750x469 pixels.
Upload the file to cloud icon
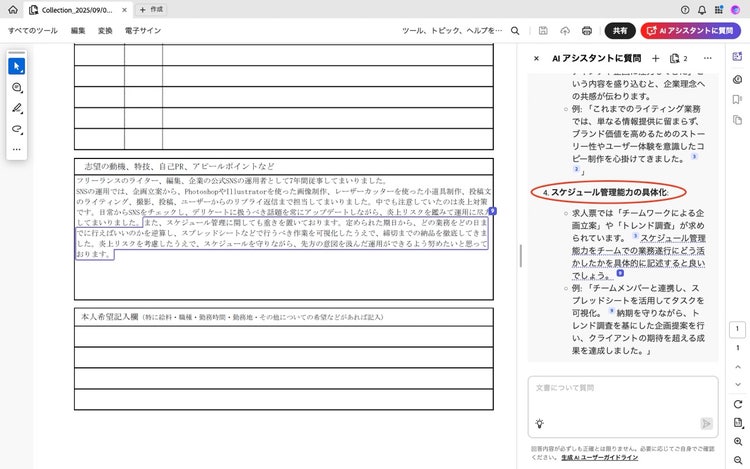(565, 31)
